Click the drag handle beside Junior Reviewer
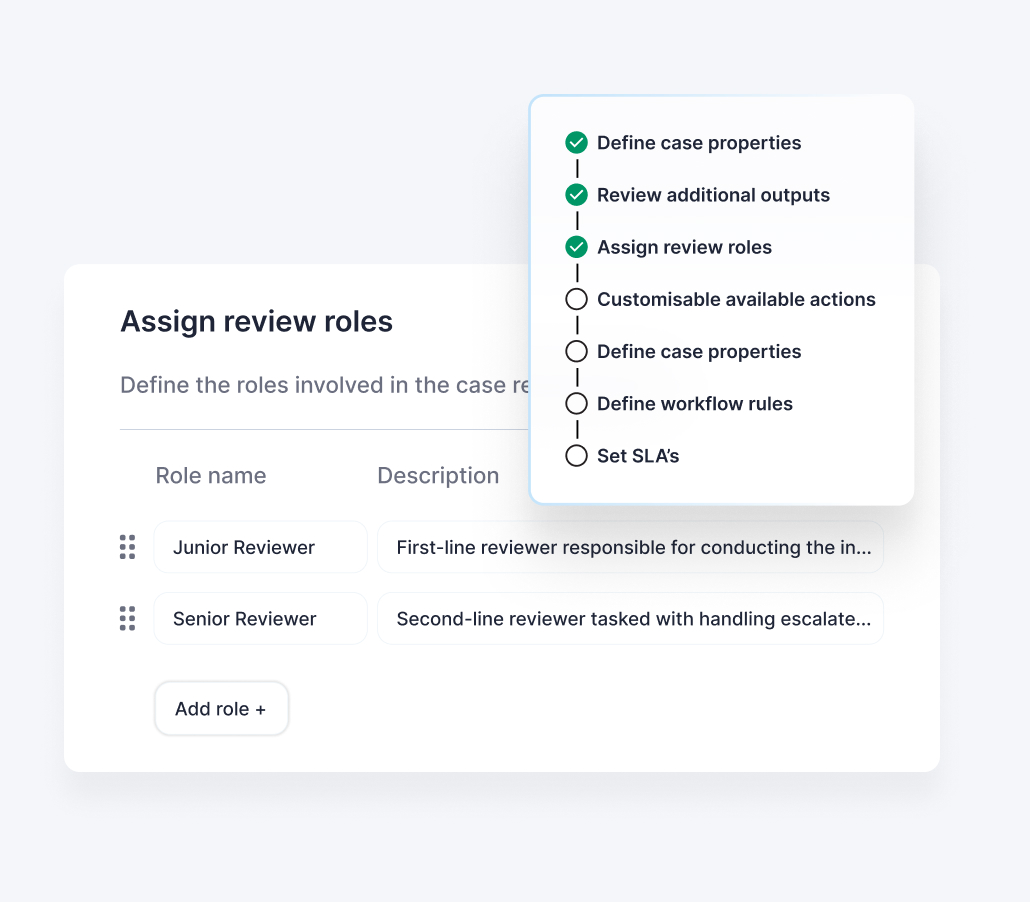Screen dimensions: 1030x902 pos(127,547)
